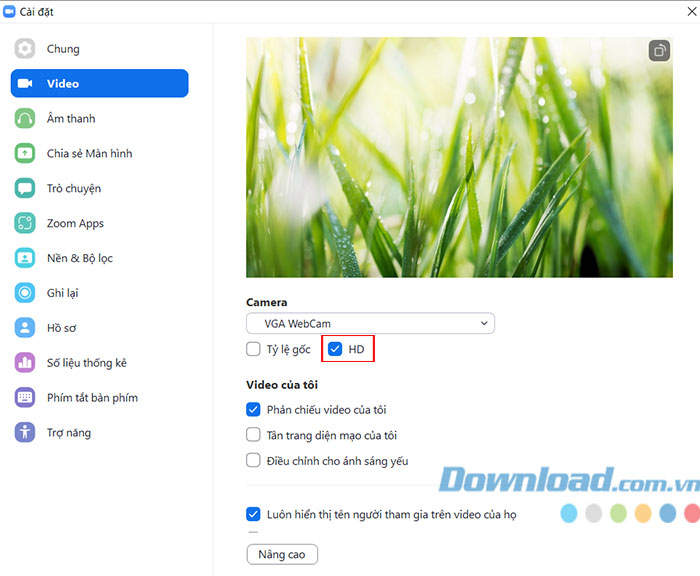The width and height of the screenshot is (700, 576).
Task: Click the gear icon next to Chung
Action: 25,49
